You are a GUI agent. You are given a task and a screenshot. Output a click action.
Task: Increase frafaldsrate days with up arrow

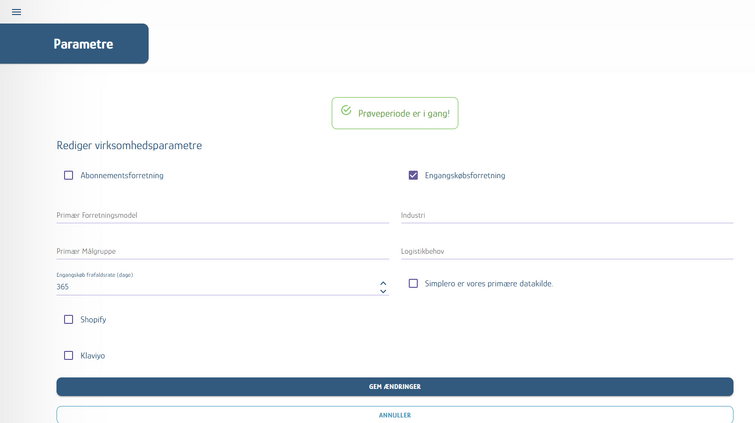pyautogui.click(x=383, y=283)
